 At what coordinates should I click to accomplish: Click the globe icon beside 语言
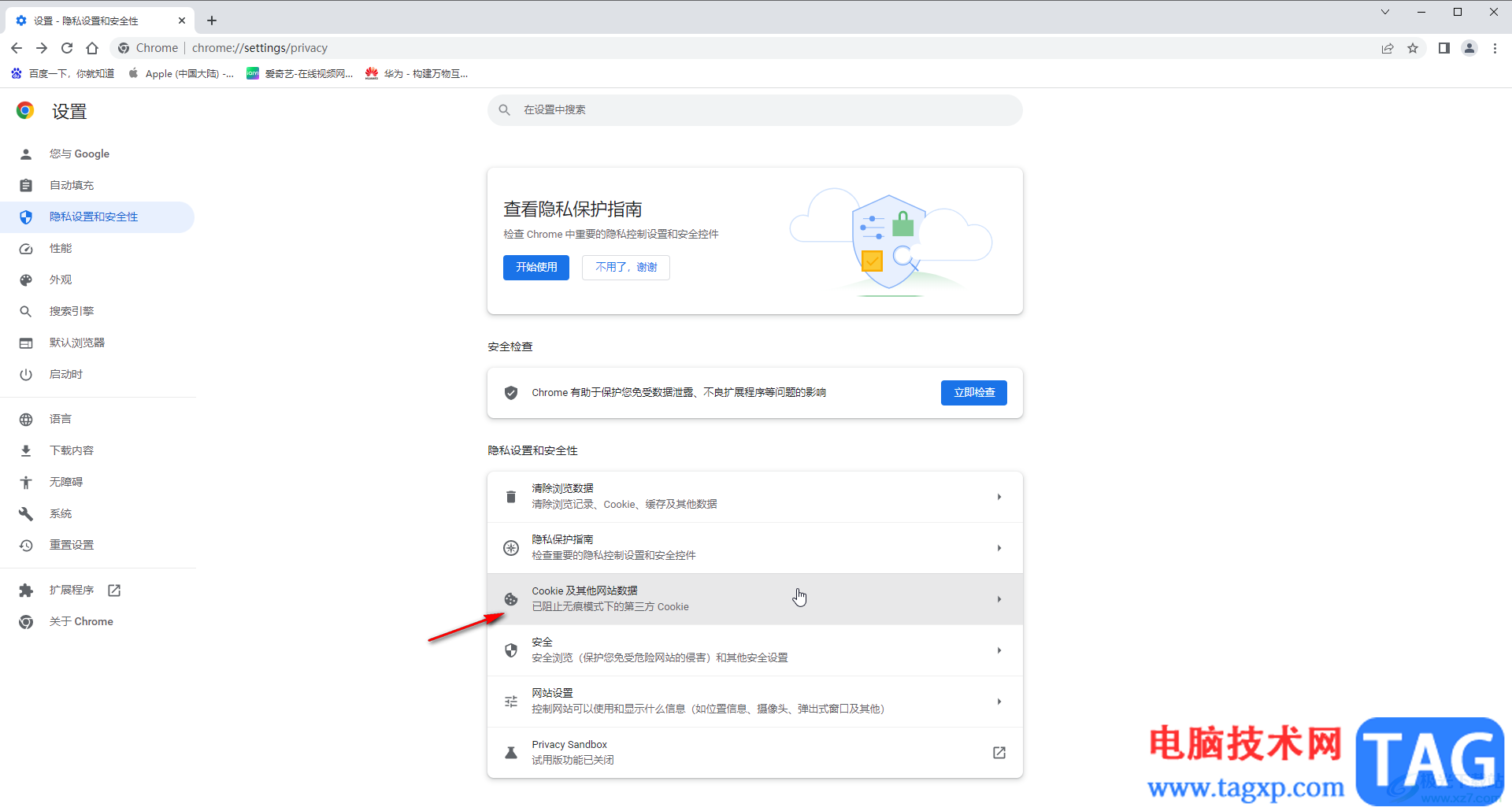(x=26, y=419)
